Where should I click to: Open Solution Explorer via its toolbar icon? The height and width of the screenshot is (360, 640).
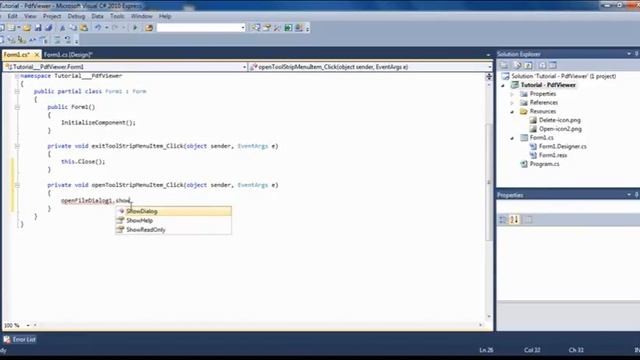(x=256, y=28)
